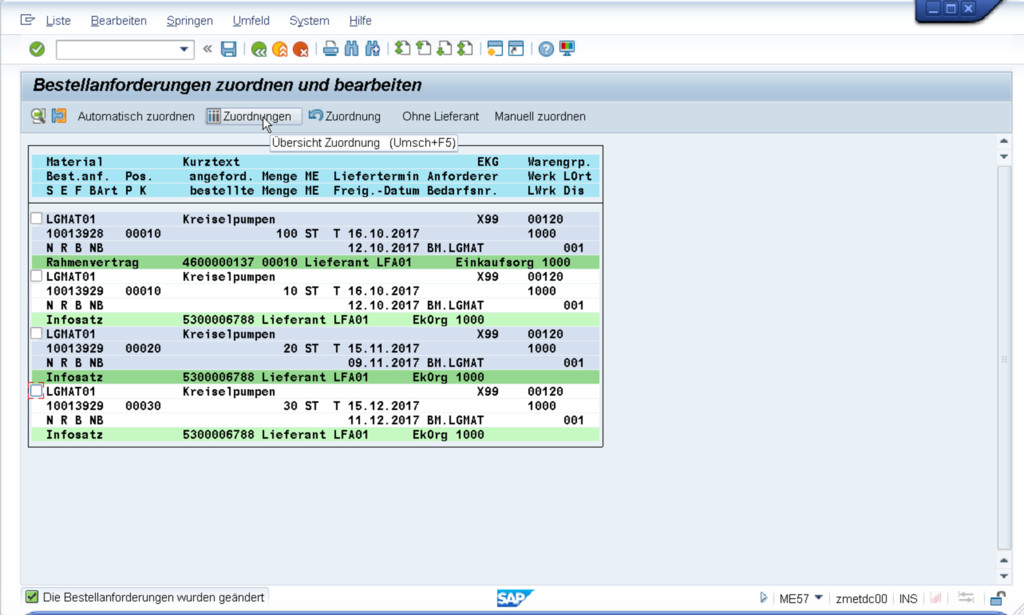Click the status bar lock icon

click(997, 598)
